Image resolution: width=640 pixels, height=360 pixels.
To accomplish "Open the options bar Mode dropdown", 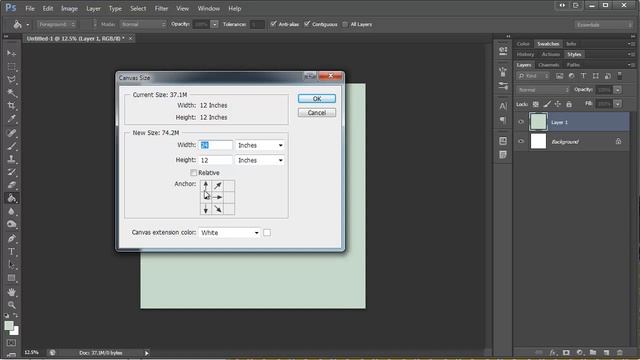I will coord(143,24).
